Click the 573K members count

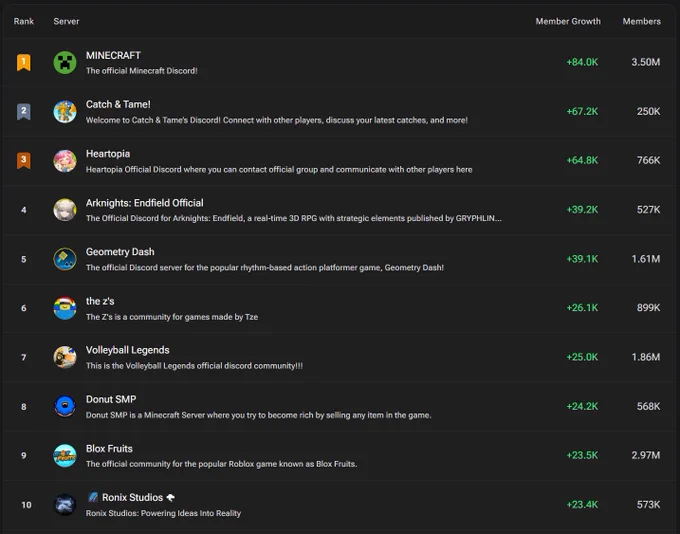[x=648, y=505]
